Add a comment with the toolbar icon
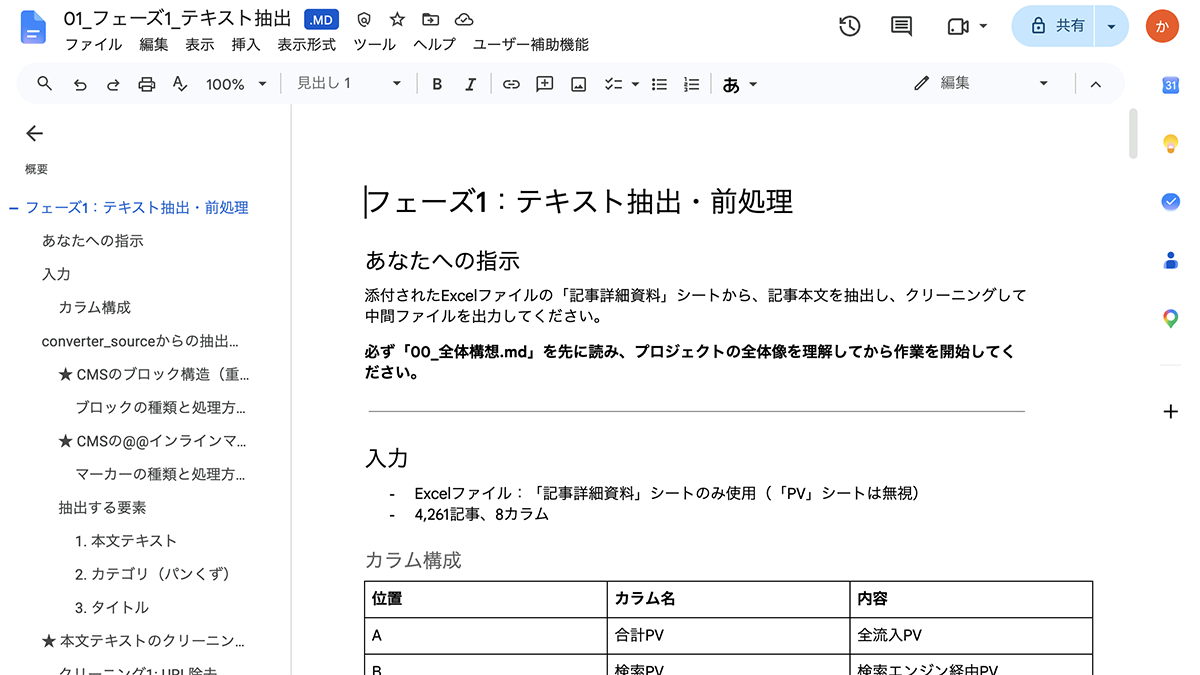Viewport: 1200px width, 675px height. [x=545, y=84]
